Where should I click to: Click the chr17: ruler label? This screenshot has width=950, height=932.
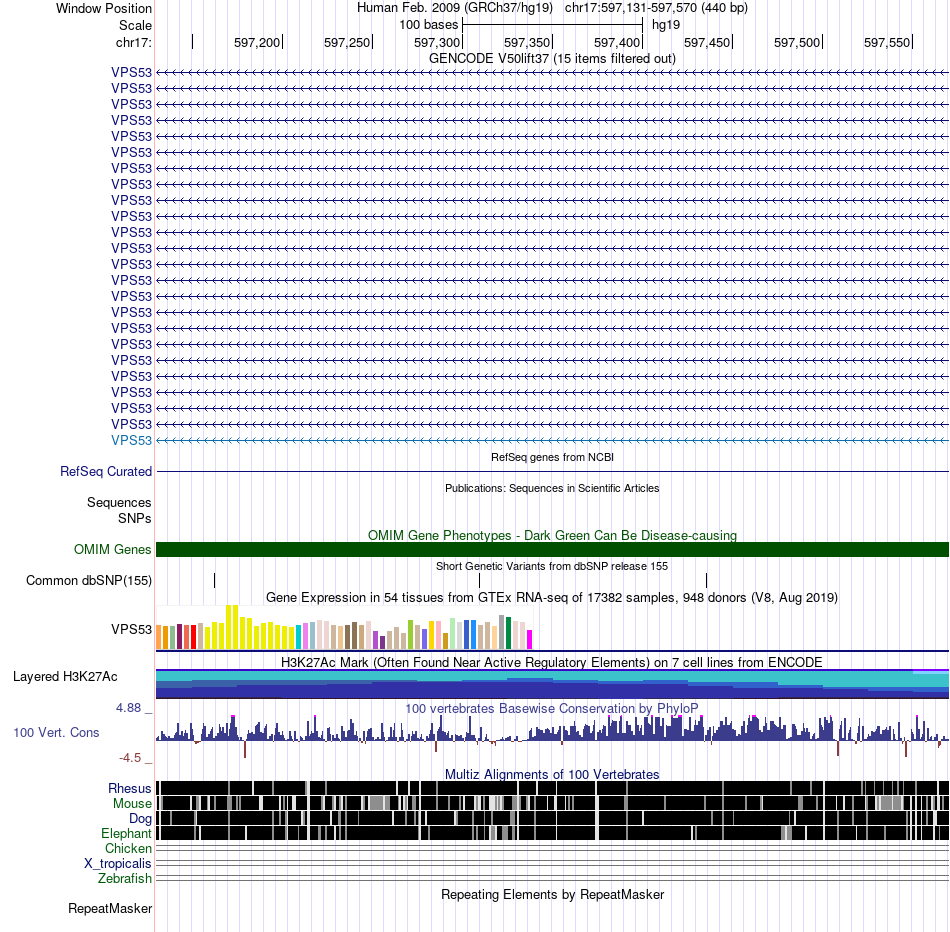tap(133, 42)
